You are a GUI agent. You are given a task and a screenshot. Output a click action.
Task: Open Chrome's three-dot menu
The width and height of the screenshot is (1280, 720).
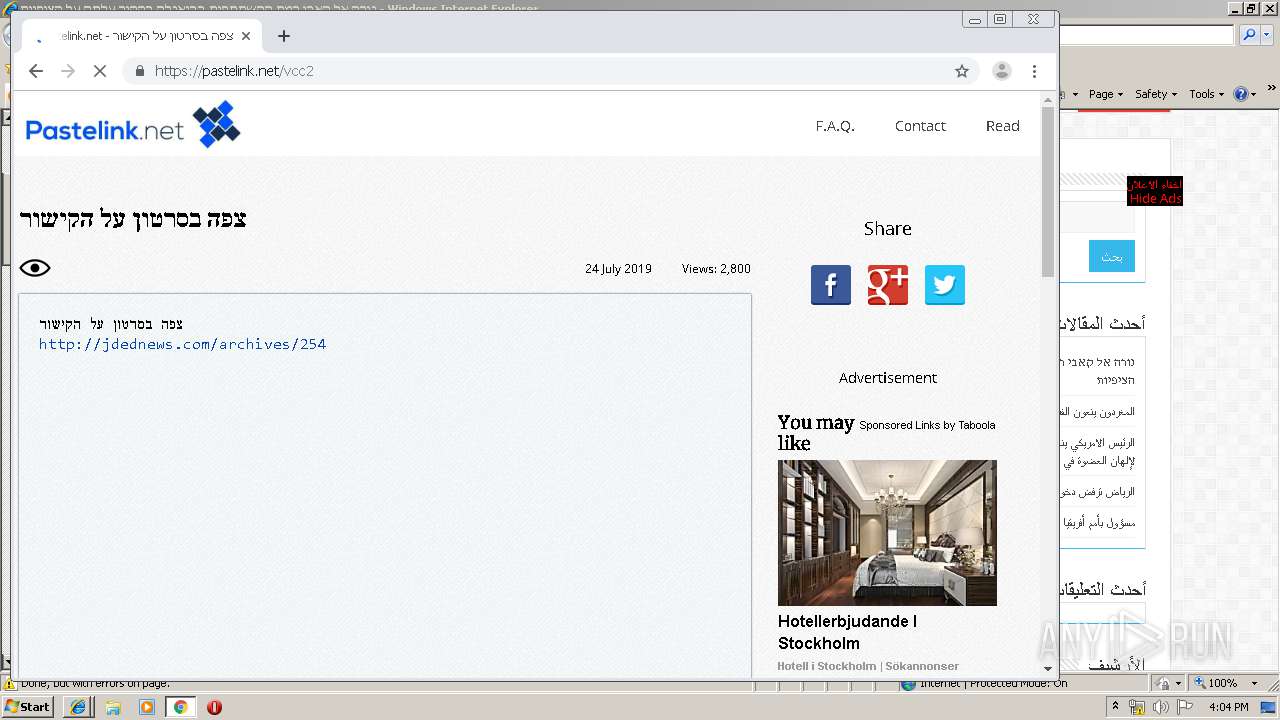click(1034, 71)
